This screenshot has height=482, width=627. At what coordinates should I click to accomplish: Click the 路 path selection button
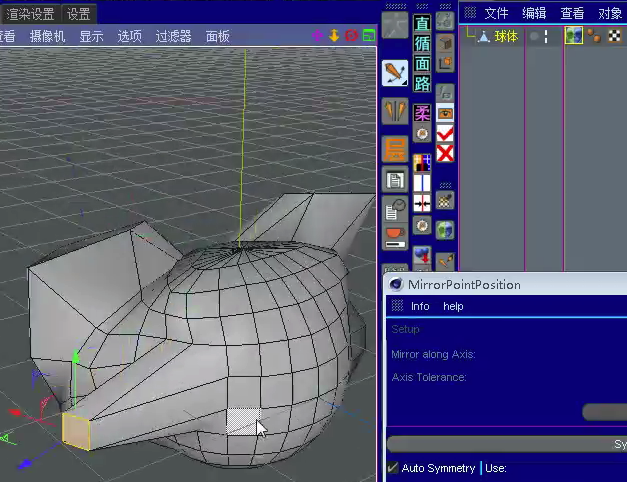[422, 83]
